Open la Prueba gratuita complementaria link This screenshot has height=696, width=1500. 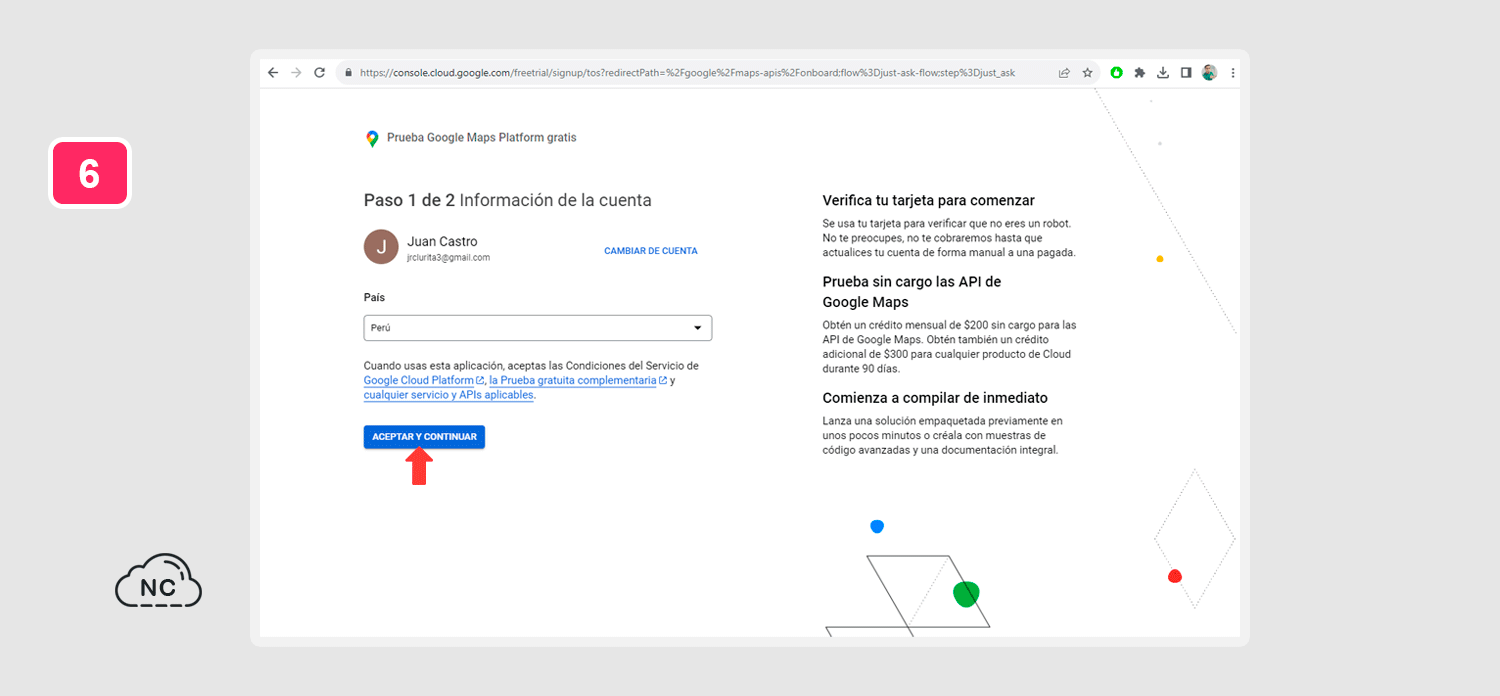(x=578, y=381)
